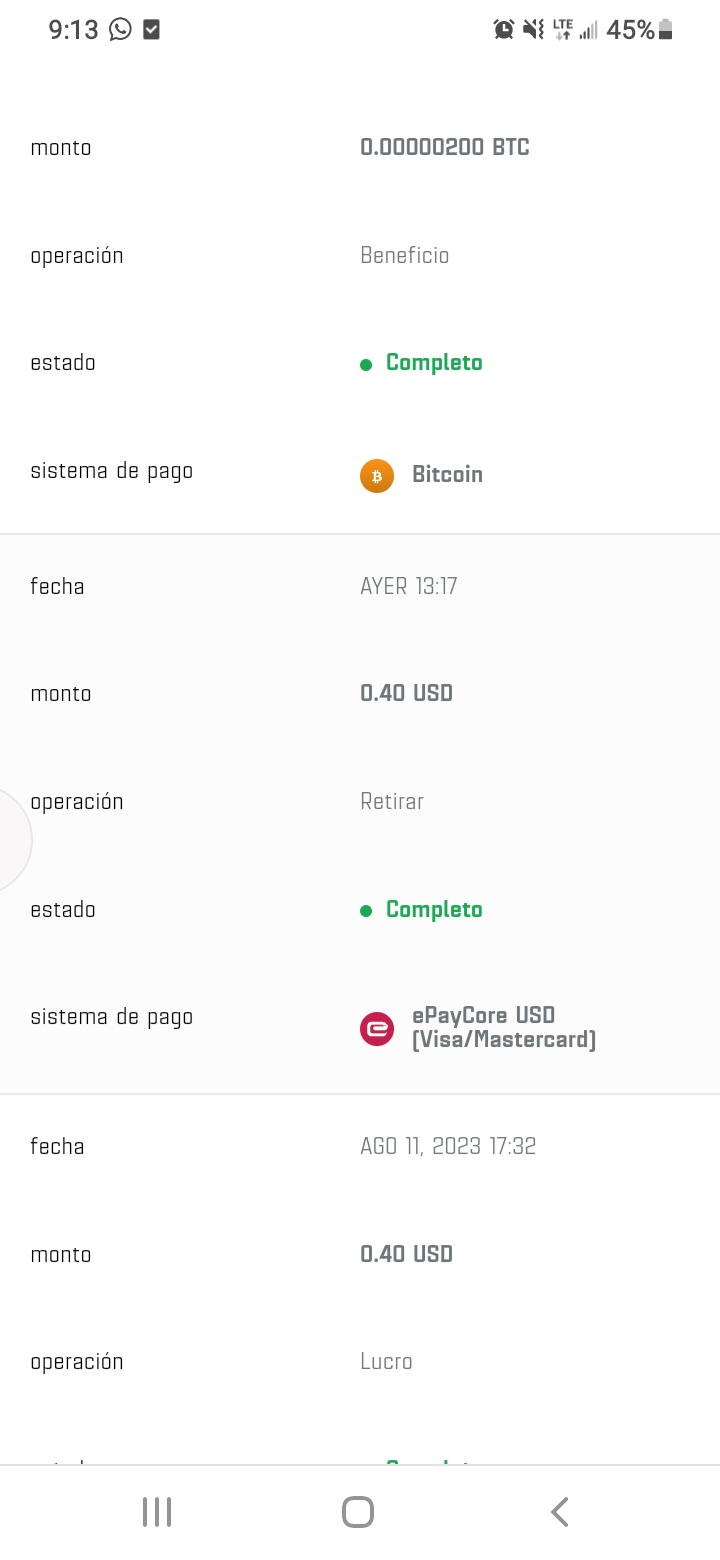The height and width of the screenshot is (1560, 720).
Task: Open the recent apps overview button
Action: [157, 1512]
